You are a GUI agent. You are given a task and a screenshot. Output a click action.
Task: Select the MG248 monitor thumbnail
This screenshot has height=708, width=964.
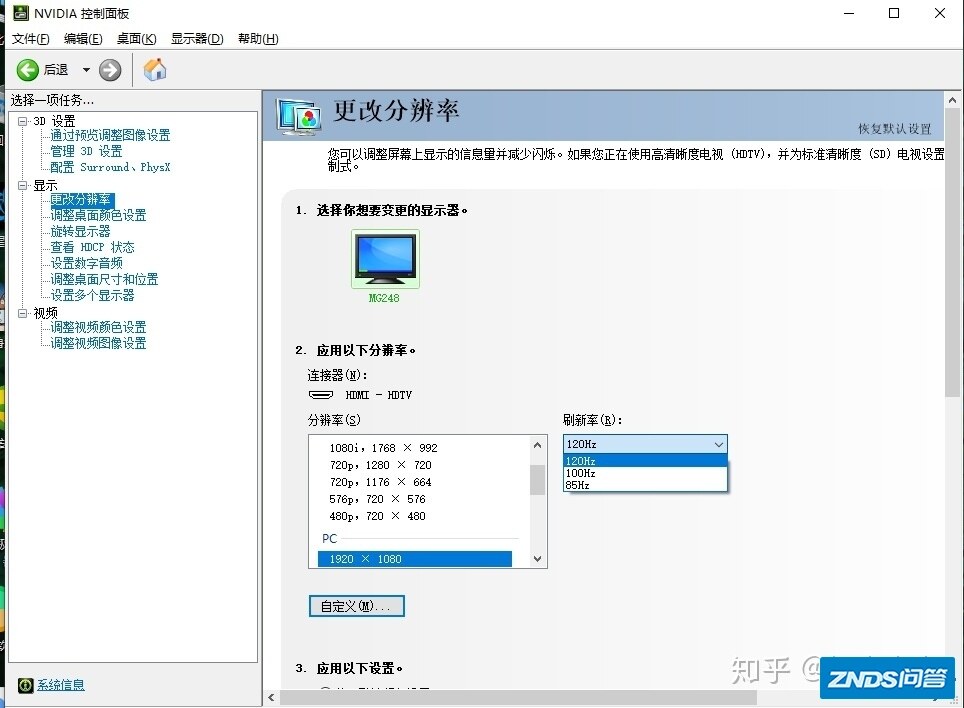(385, 259)
